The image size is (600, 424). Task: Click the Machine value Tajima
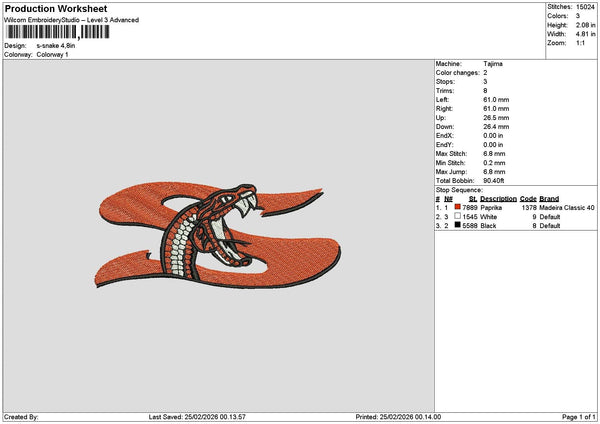(493, 62)
